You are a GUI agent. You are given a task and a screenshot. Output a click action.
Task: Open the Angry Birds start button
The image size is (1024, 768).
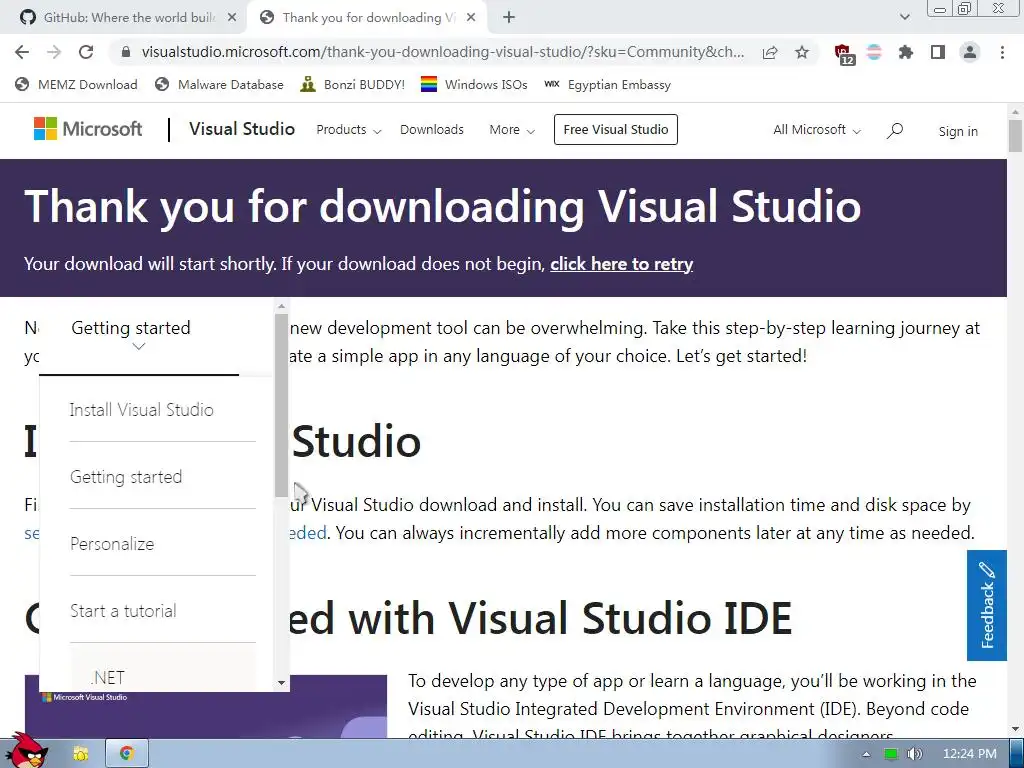(x=26, y=750)
